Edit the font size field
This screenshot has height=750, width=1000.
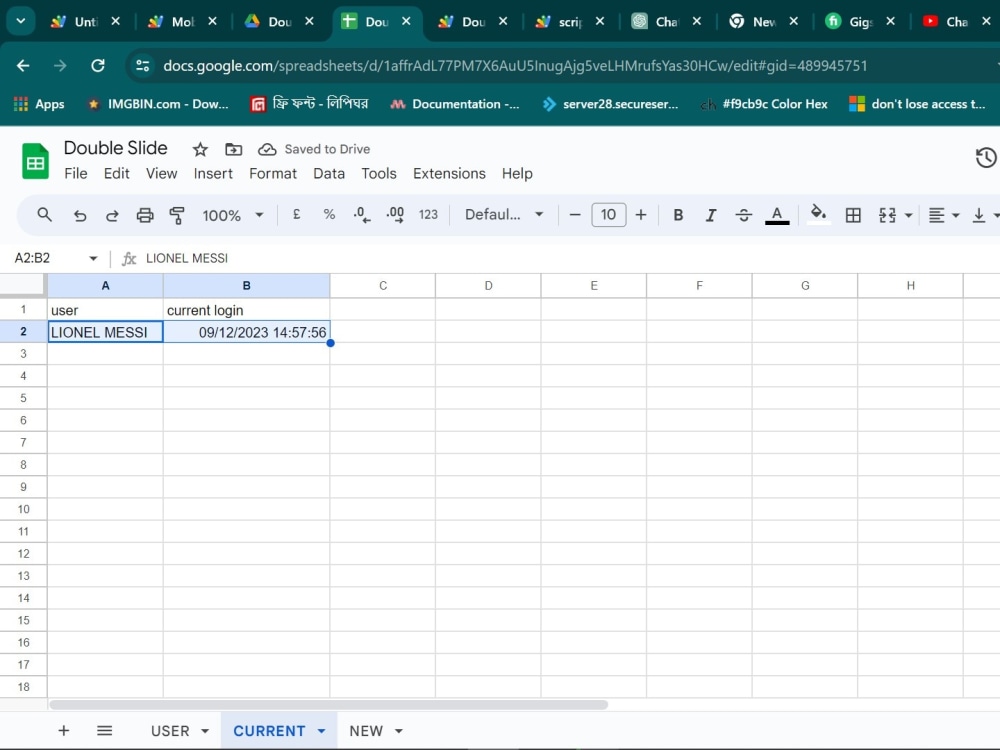click(x=608, y=215)
